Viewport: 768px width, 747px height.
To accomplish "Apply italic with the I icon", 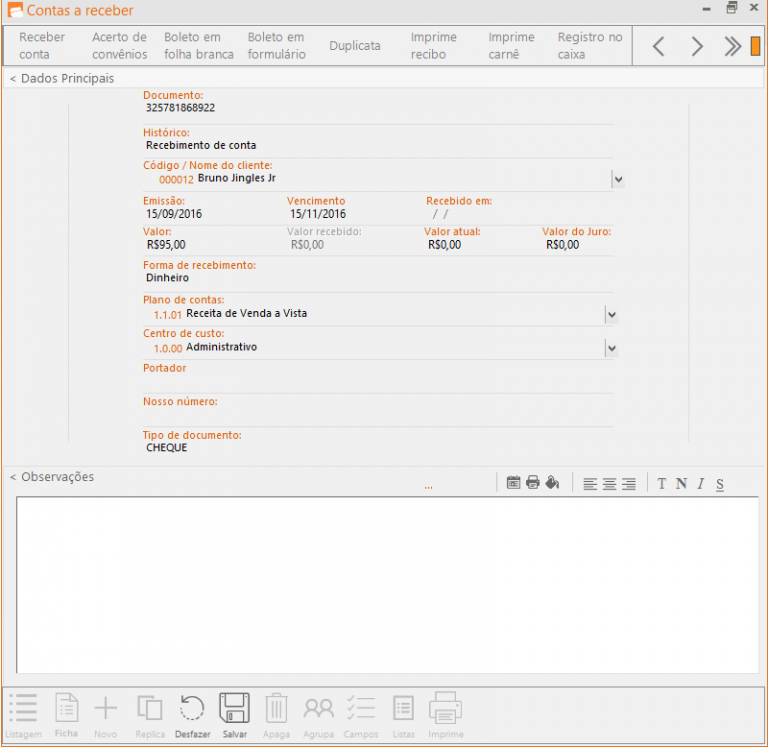I will tap(701, 484).
